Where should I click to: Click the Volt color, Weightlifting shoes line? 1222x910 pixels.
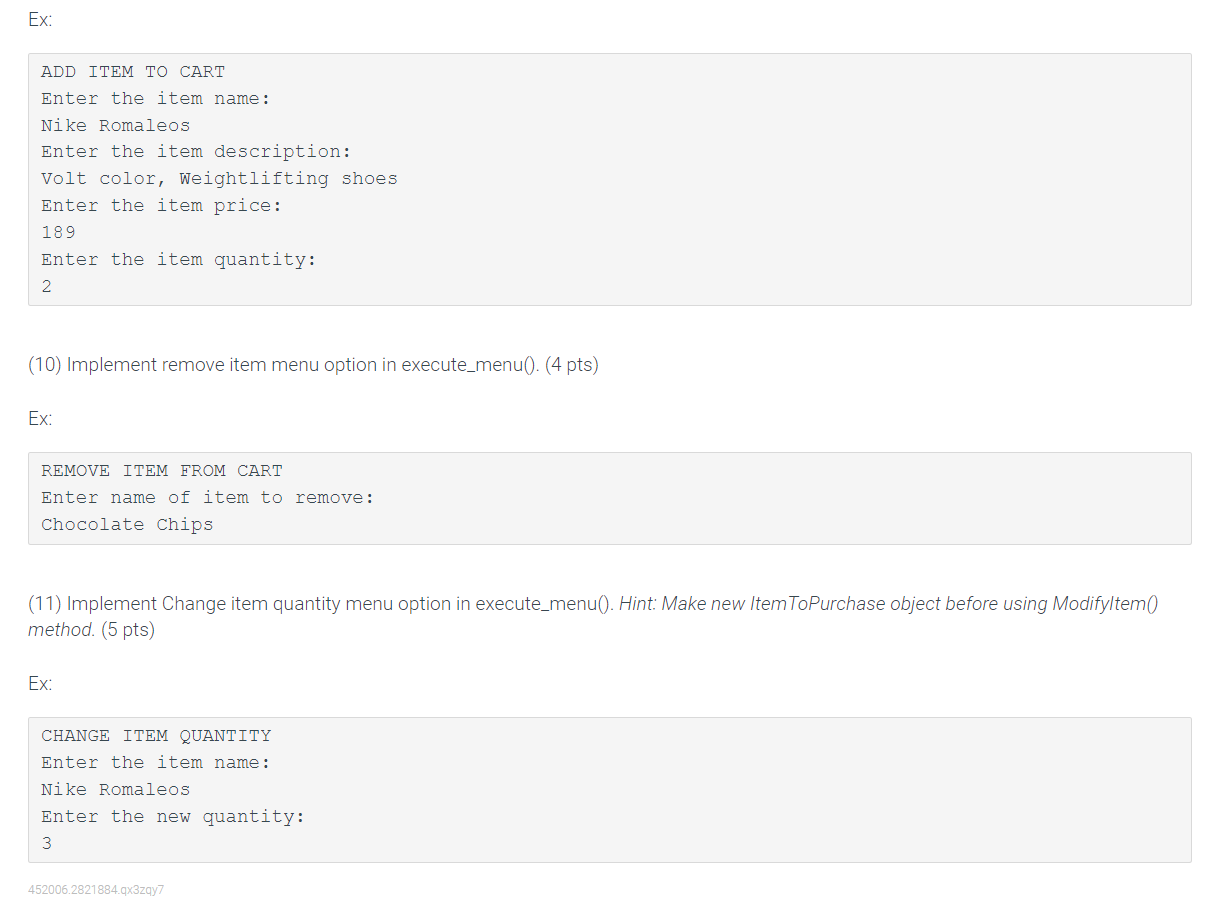pyautogui.click(x=220, y=179)
